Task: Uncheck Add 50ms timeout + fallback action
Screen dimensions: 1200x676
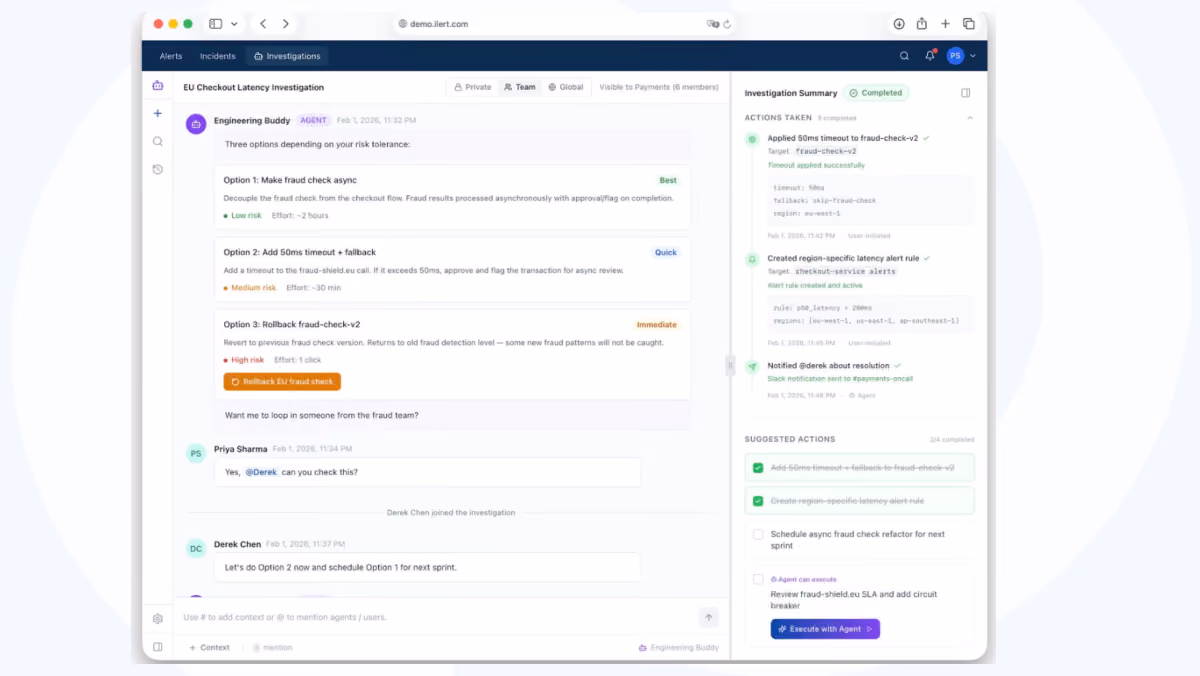Action: 758,468
